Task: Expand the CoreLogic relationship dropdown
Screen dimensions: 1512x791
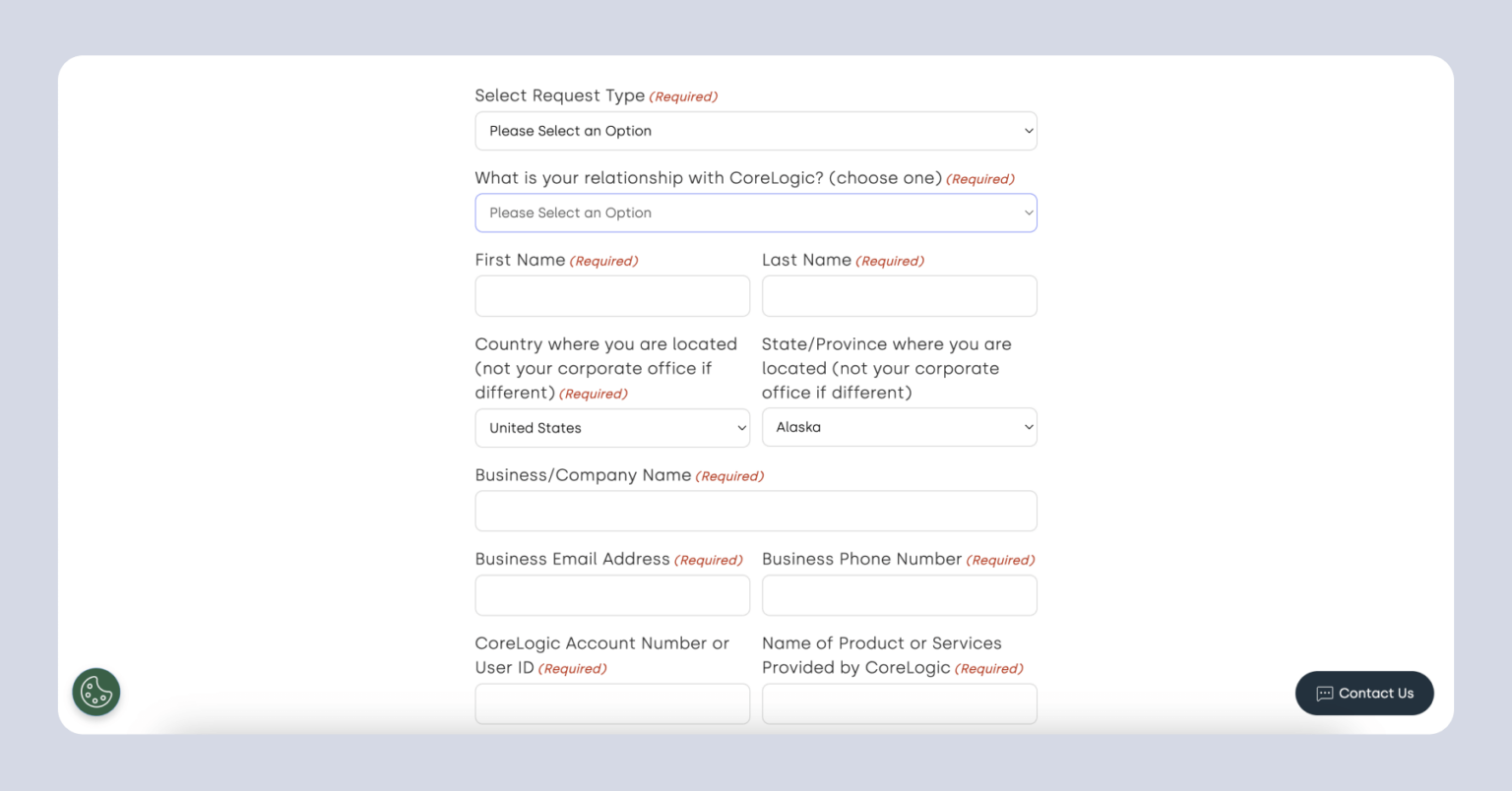Action: point(756,213)
